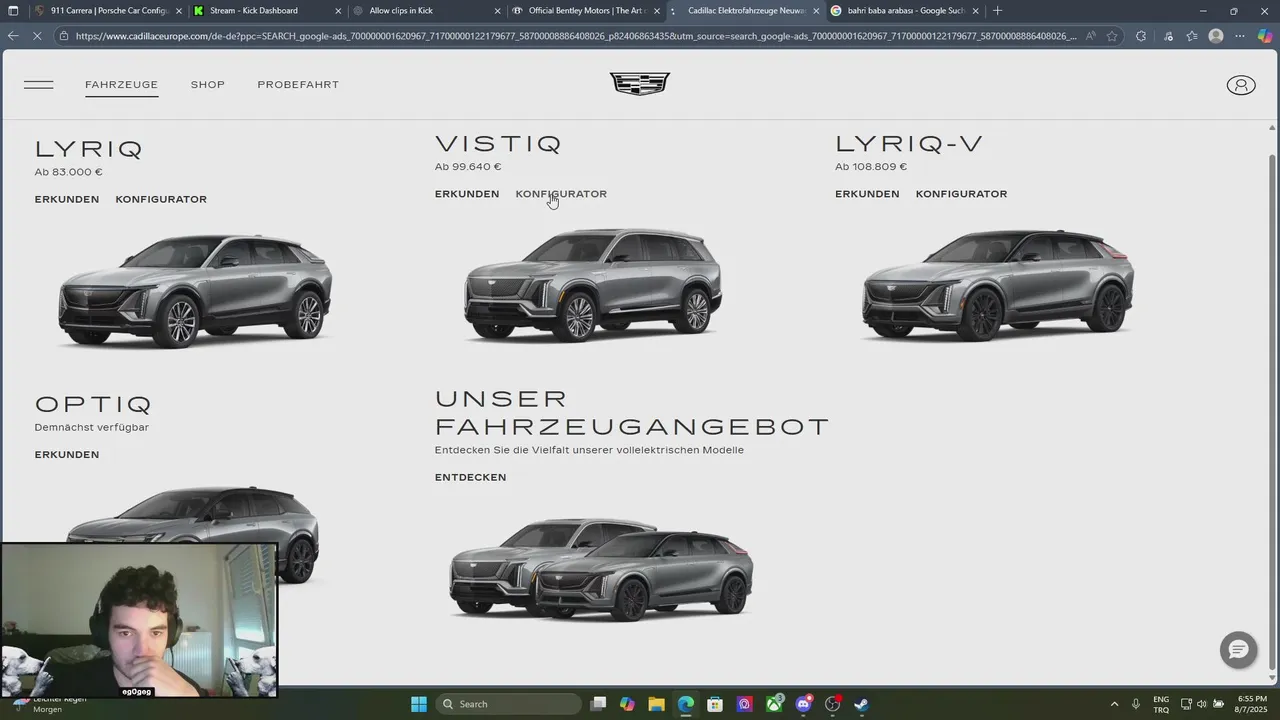This screenshot has width=1280, height=720.
Task: Stop page loading button
Action: [x=38, y=36]
